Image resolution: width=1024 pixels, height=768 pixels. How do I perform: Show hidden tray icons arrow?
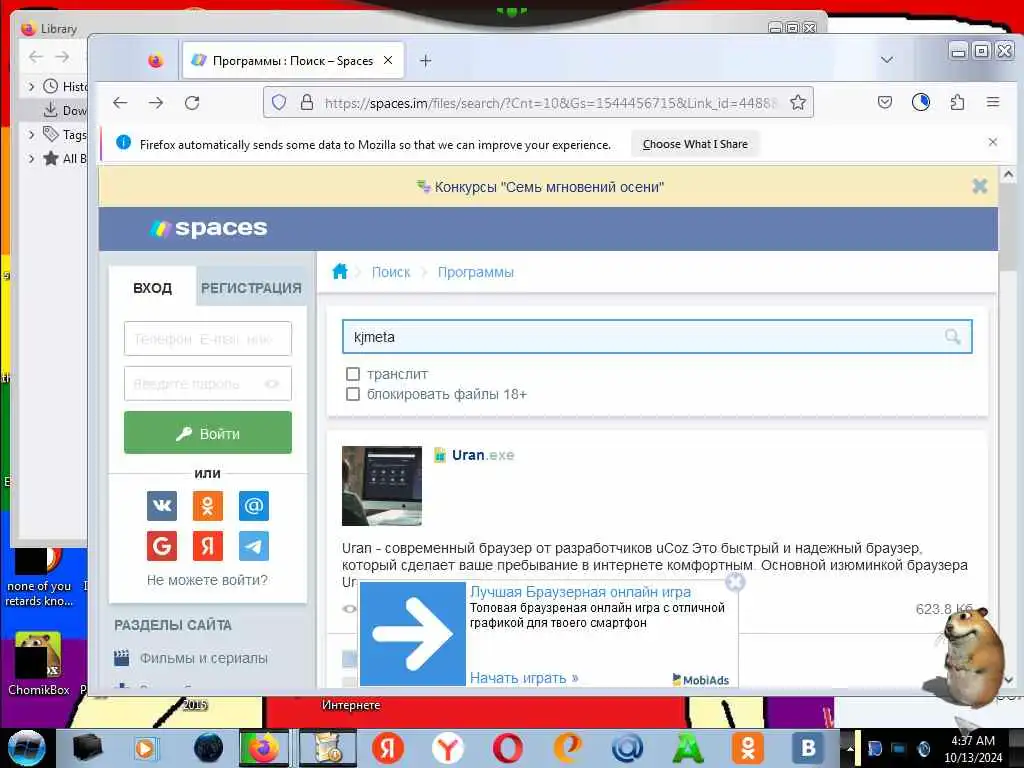coord(850,748)
